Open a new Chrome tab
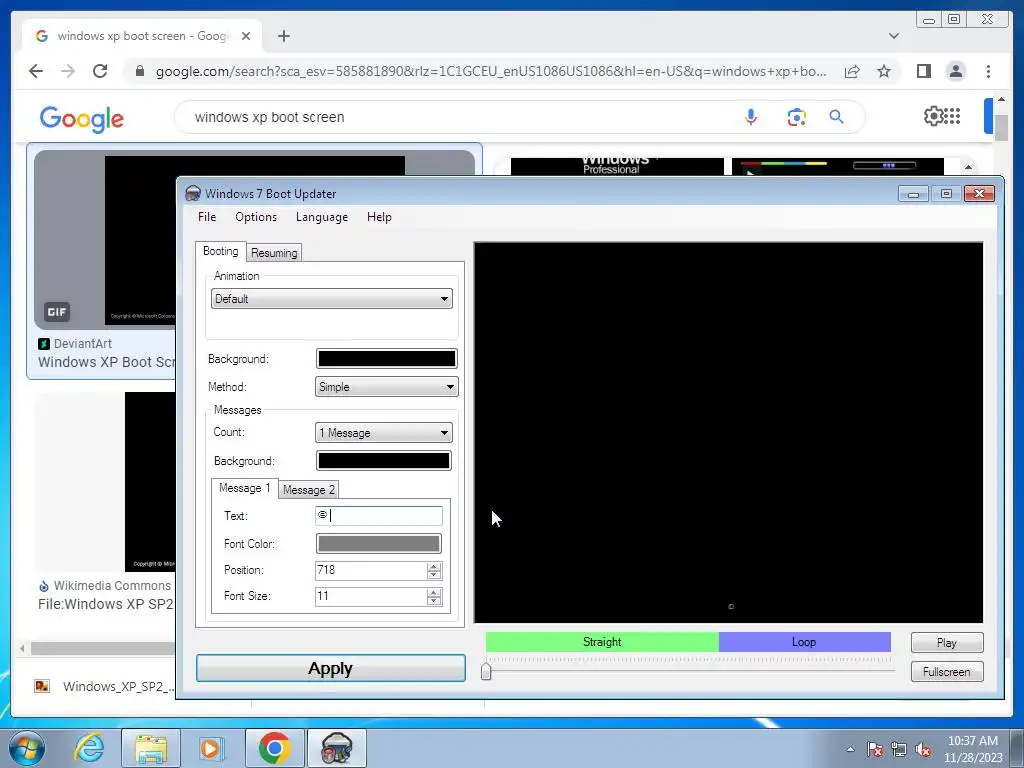Image resolution: width=1024 pixels, height=768 pixels. pyautogui.click(x=283, y=36)
